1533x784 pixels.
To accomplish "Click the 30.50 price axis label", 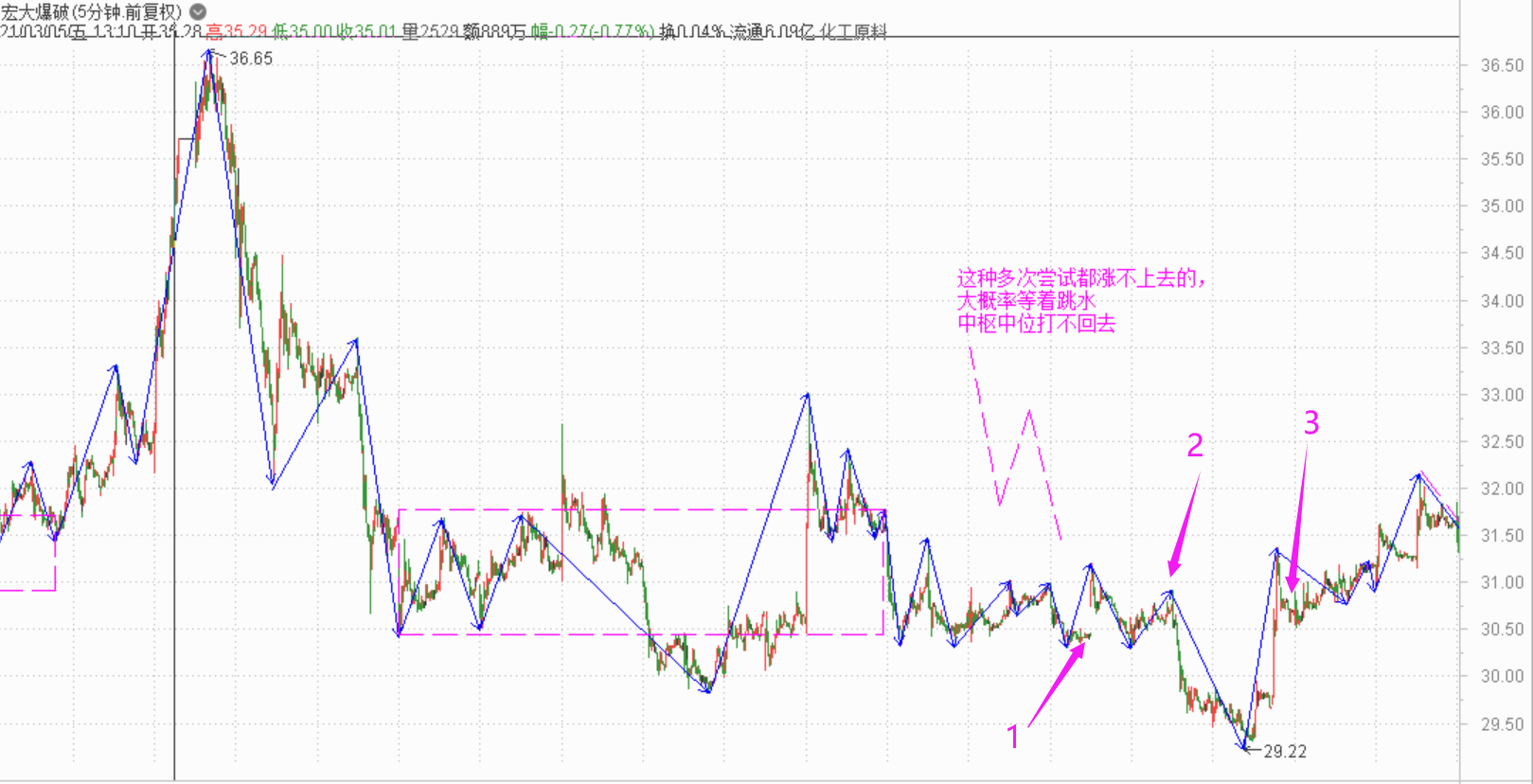I will click(x=1503, y=629).
